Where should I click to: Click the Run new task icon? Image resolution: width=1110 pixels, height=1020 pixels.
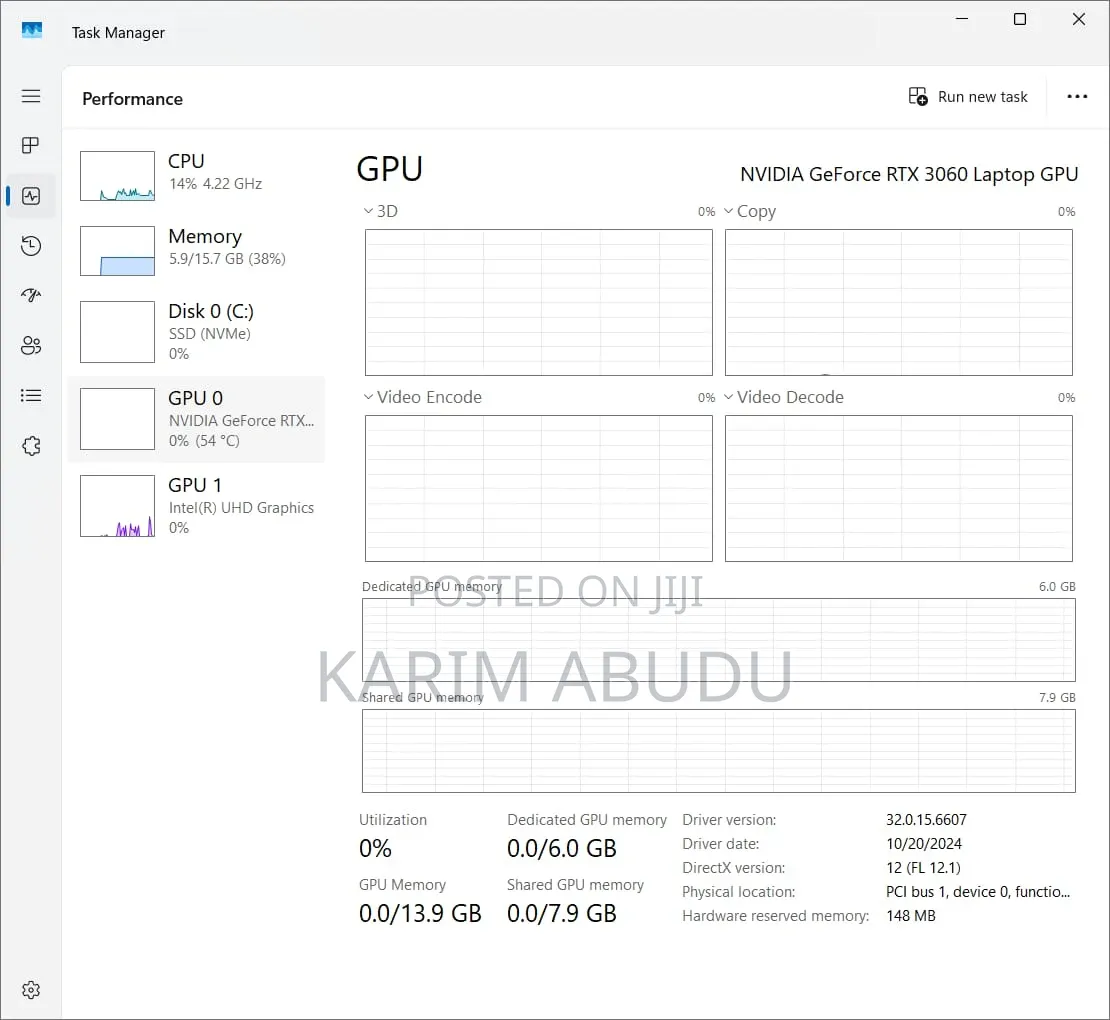pyautogui.click(x=918, y=96)
